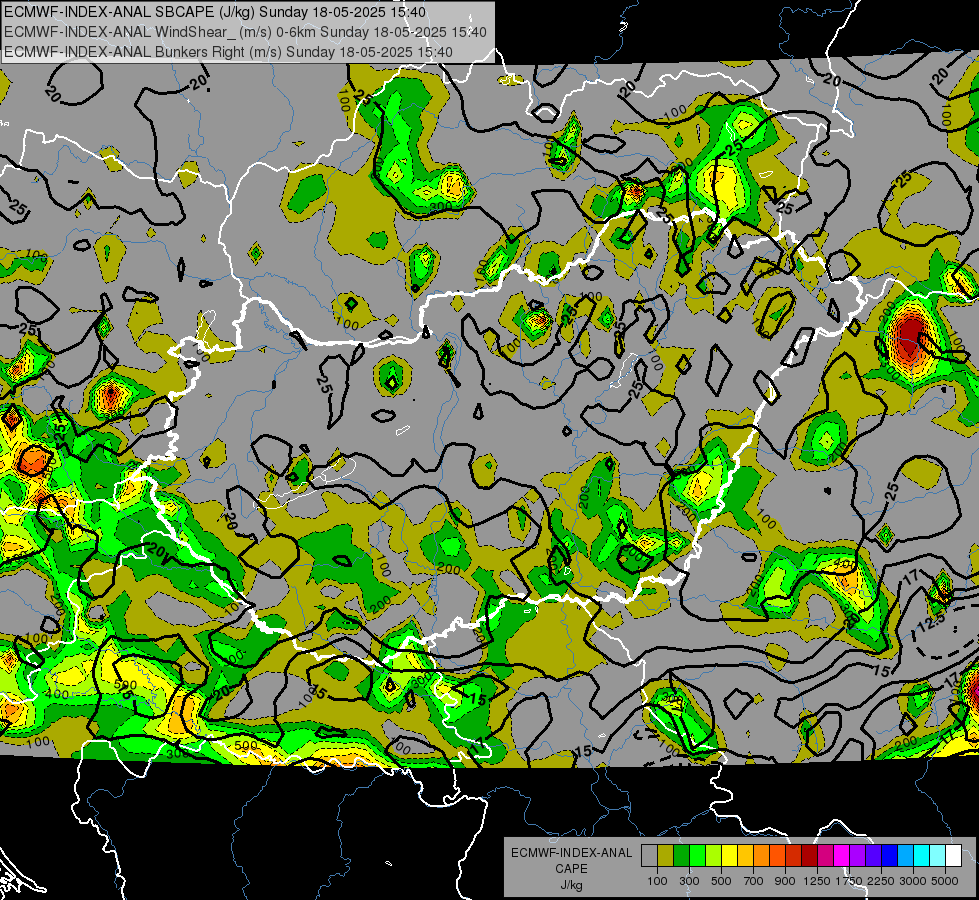Click the orange legend swatch before 700
This screenshot has height=900, width=979.
point(745,856)
